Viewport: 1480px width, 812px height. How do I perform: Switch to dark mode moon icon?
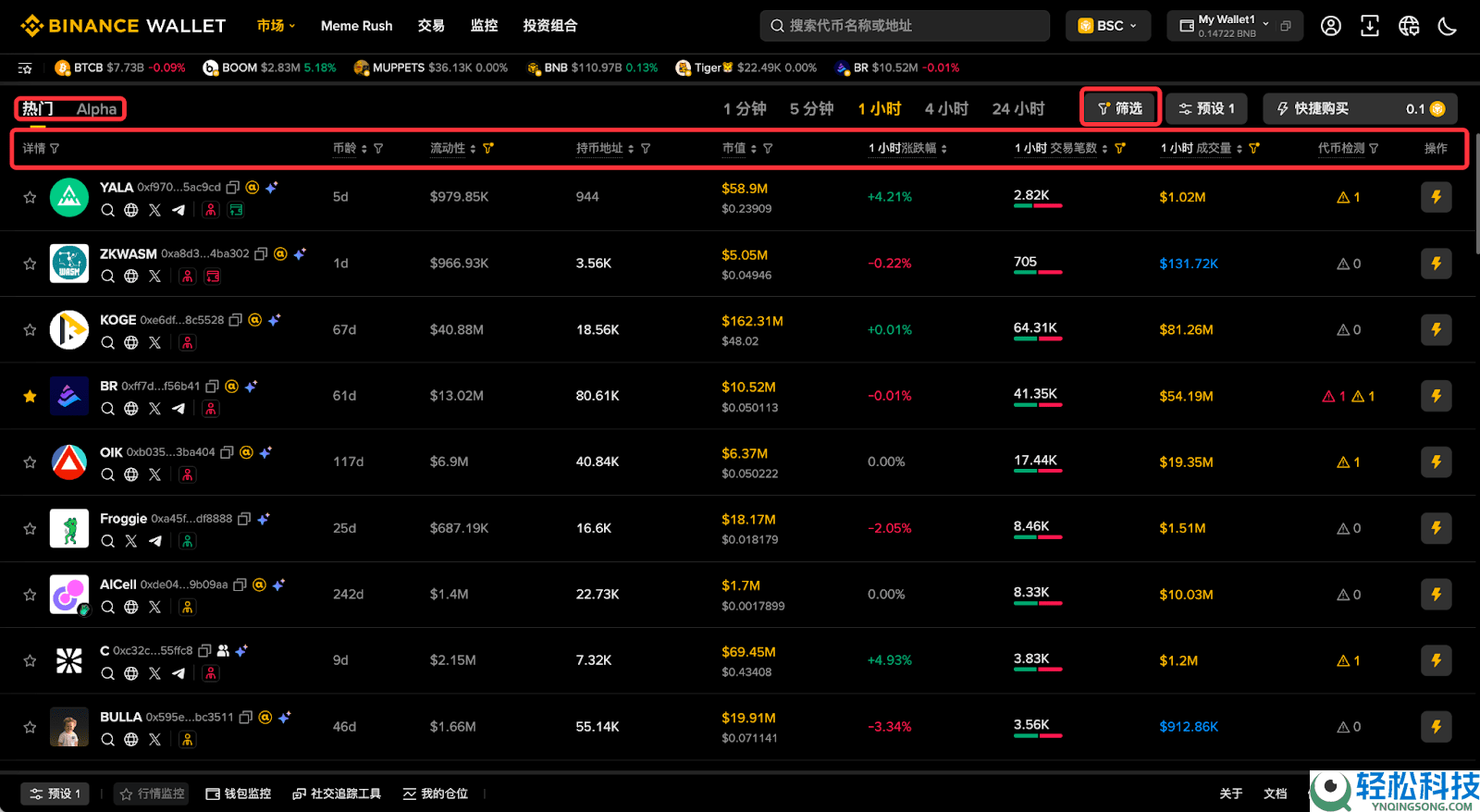[x=1447, y=26]
